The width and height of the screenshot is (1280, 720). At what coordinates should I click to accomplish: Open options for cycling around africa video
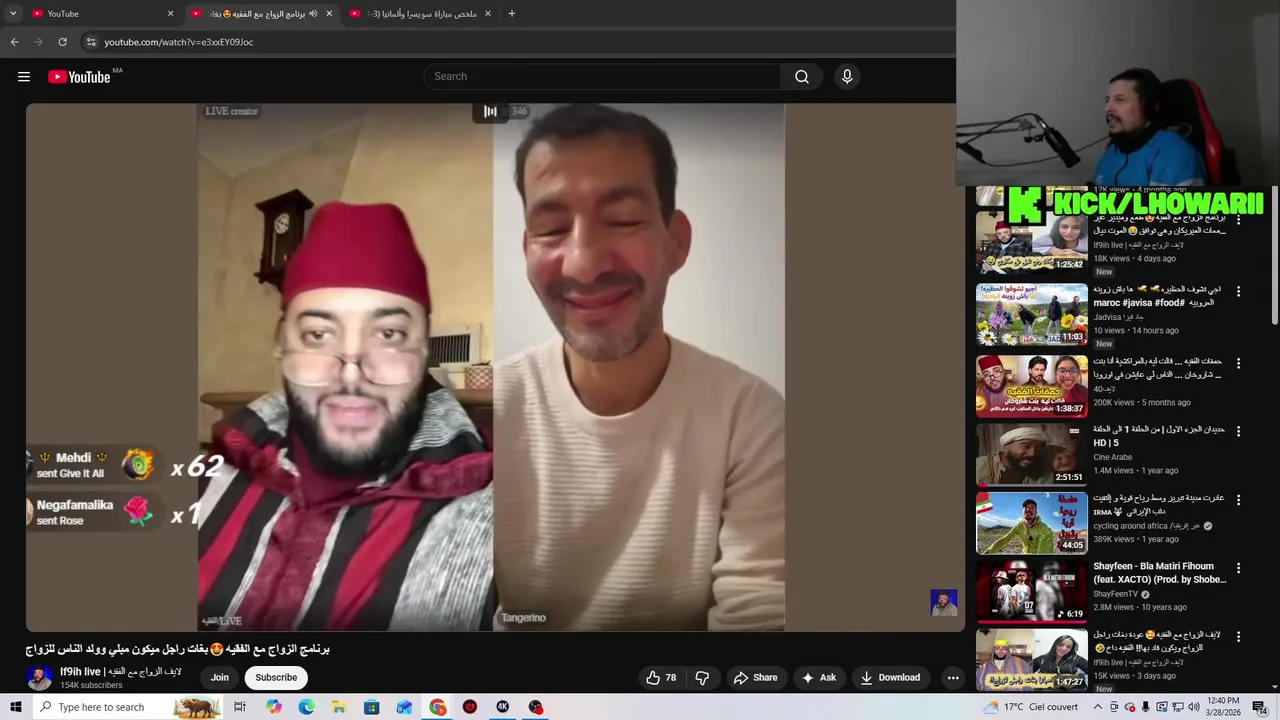click(x=1238, y=499)
